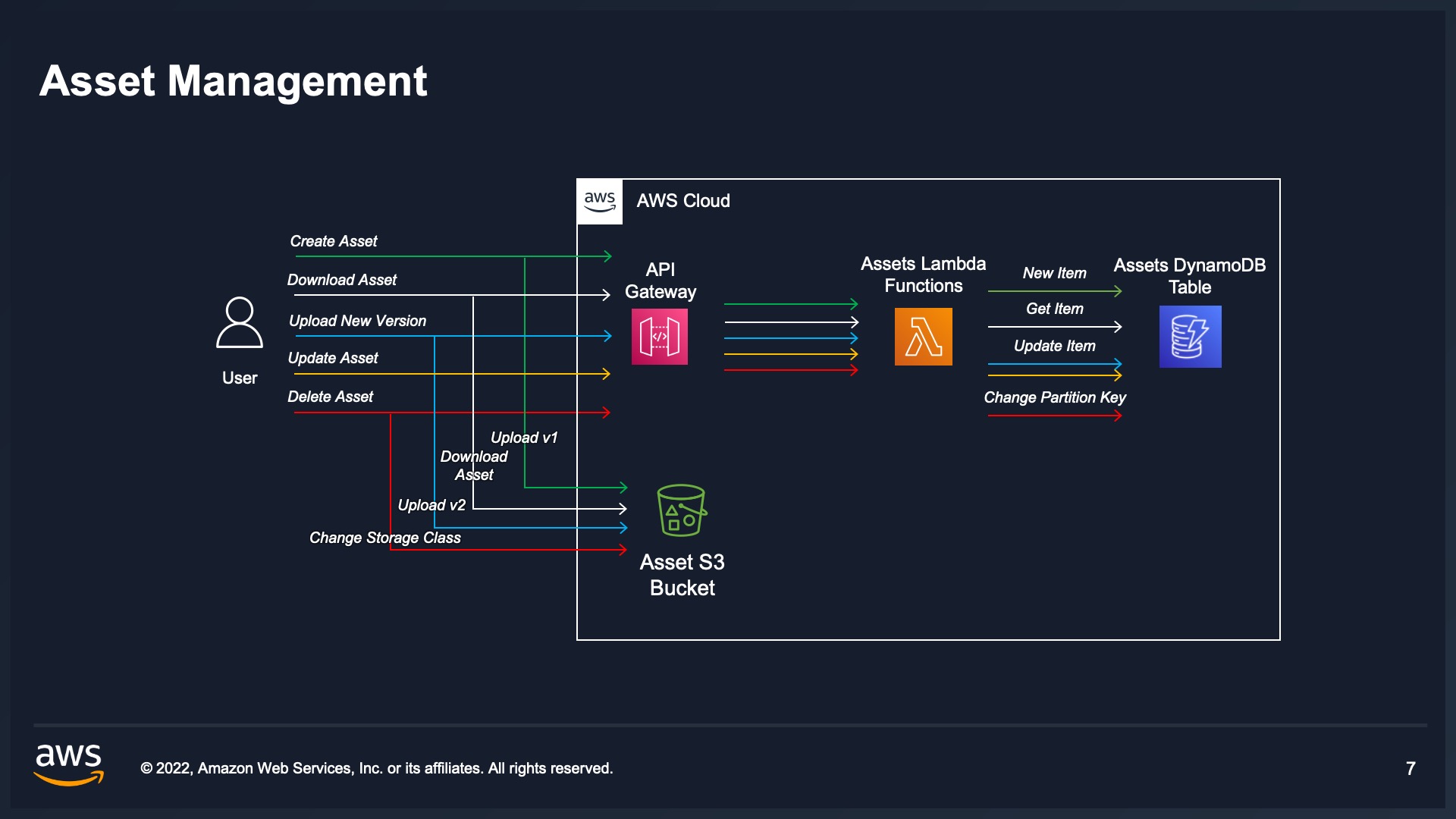
Task: Click the AWS logo in footer
Action: pos(69,763)
